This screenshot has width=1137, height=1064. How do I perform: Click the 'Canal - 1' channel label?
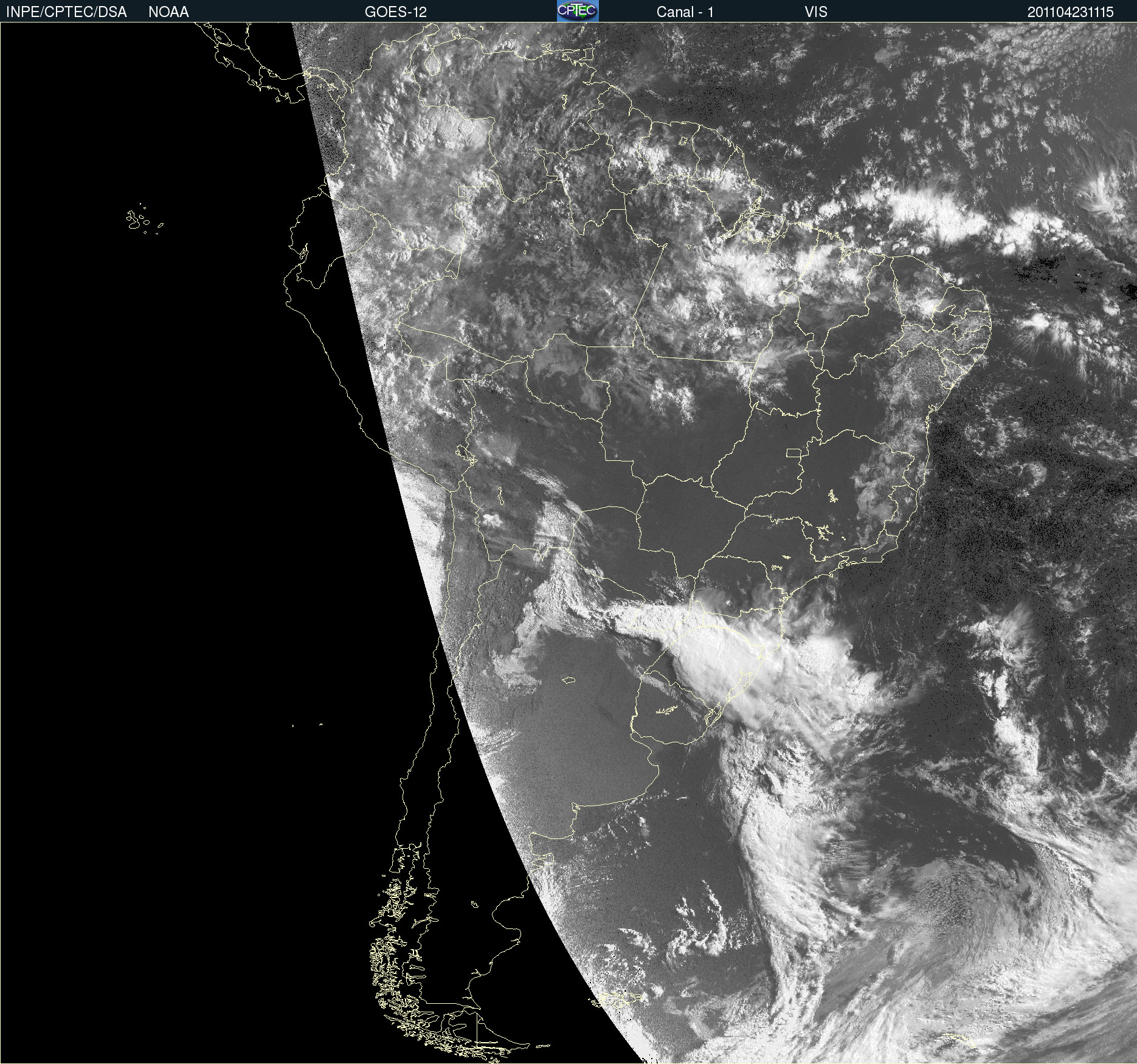685,12
